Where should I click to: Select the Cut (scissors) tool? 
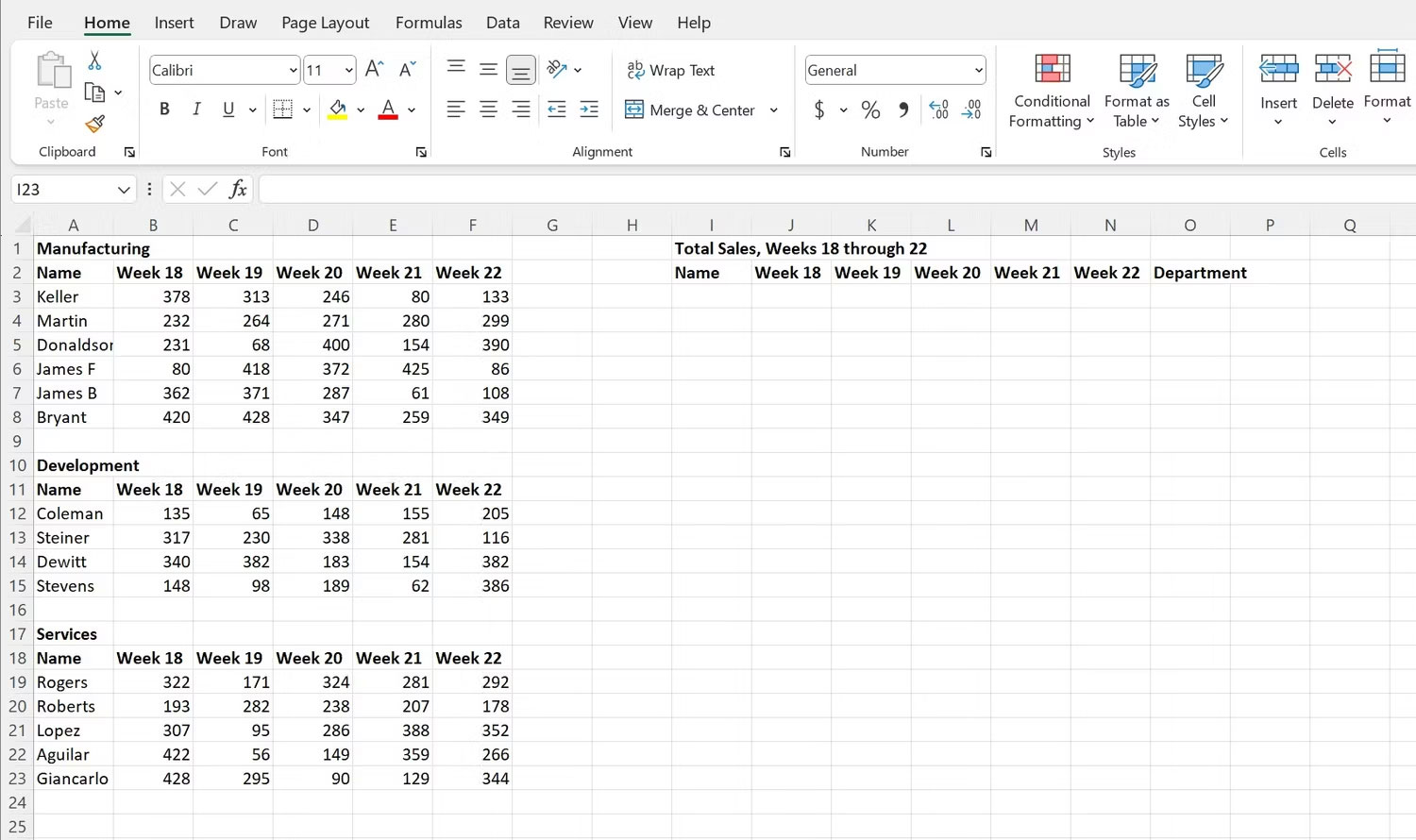[x=93, y=59]
